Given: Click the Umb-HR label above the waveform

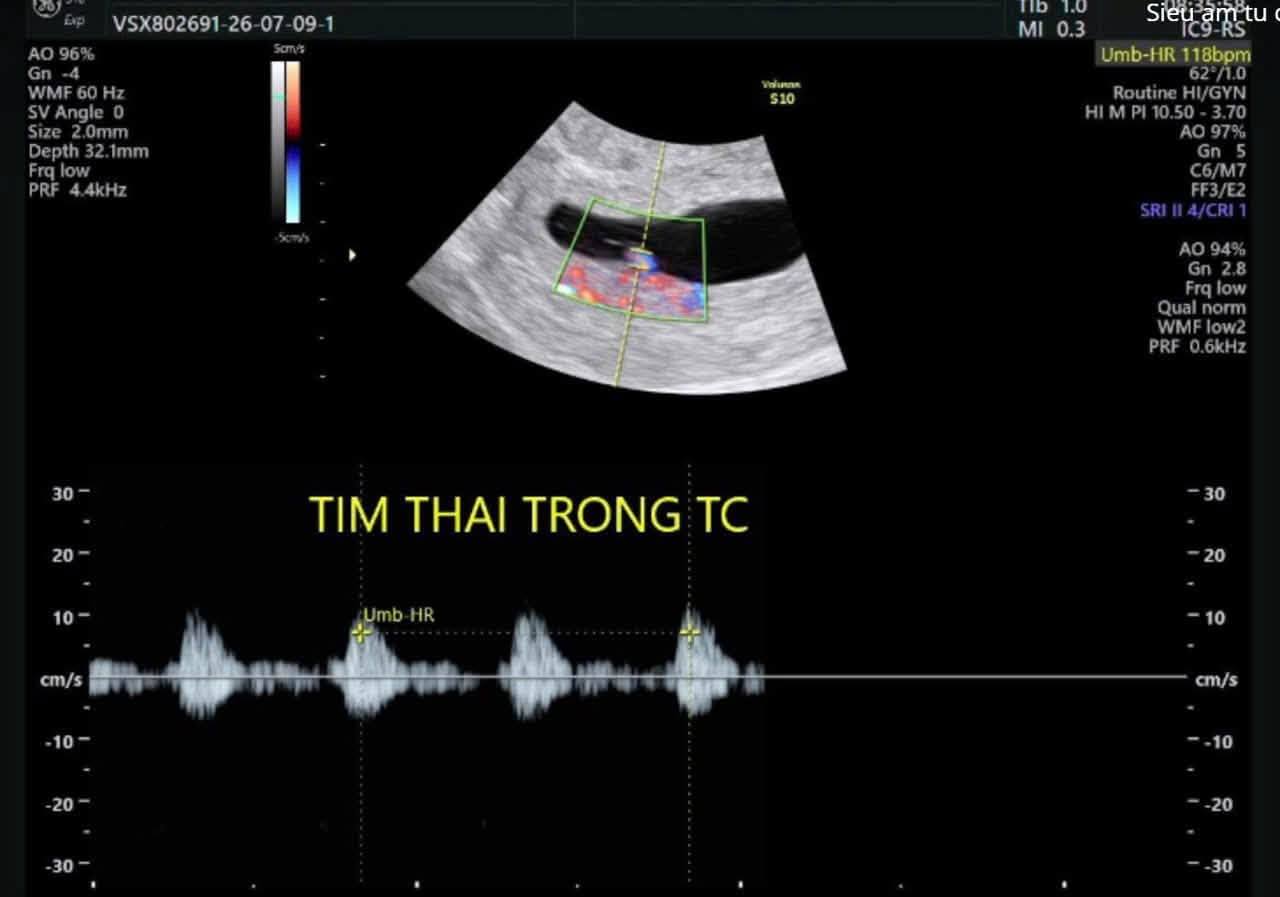Looking at the screenshot, I should pos(398,615).
